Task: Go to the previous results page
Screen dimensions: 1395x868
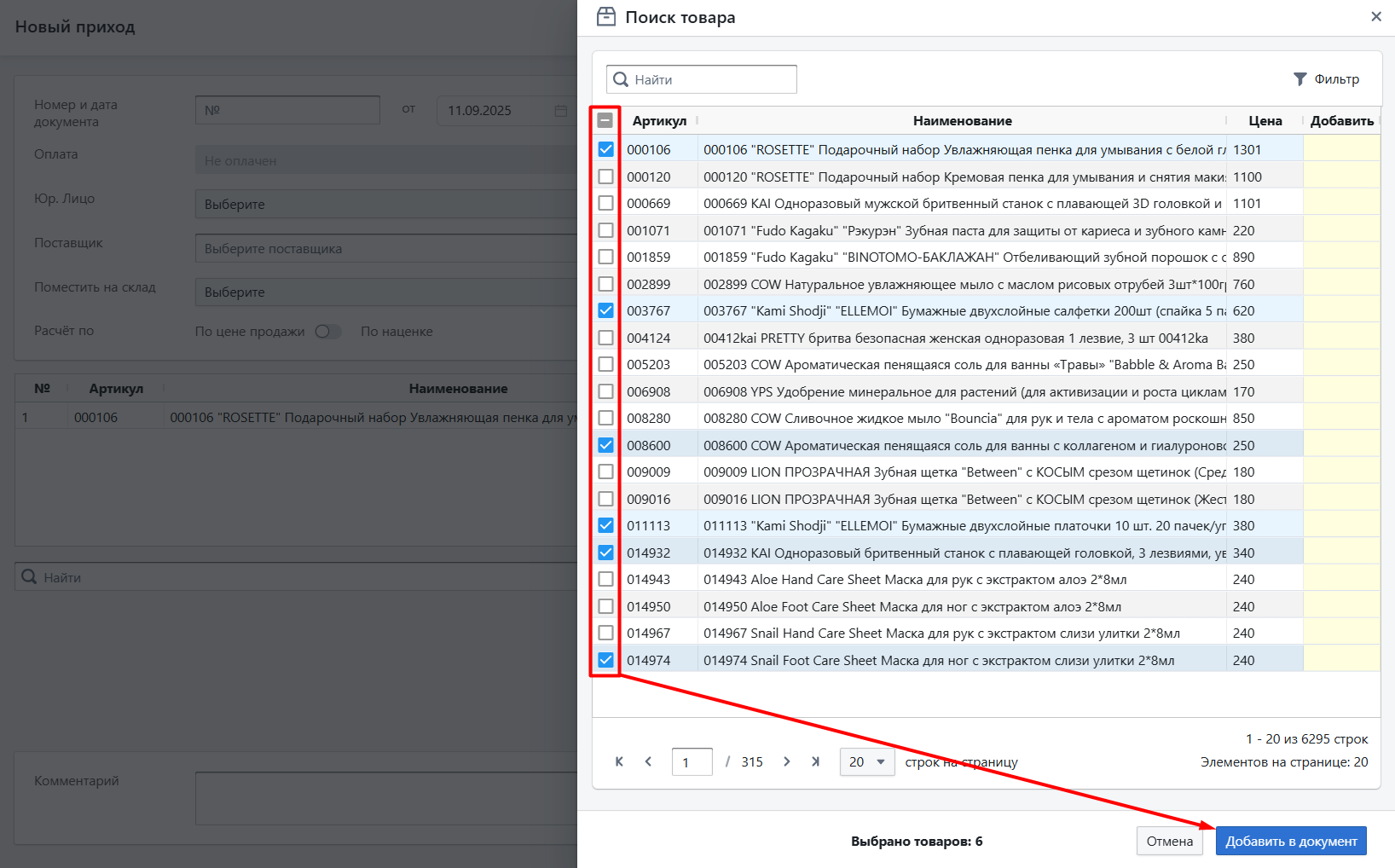Action: coord(648,761)
